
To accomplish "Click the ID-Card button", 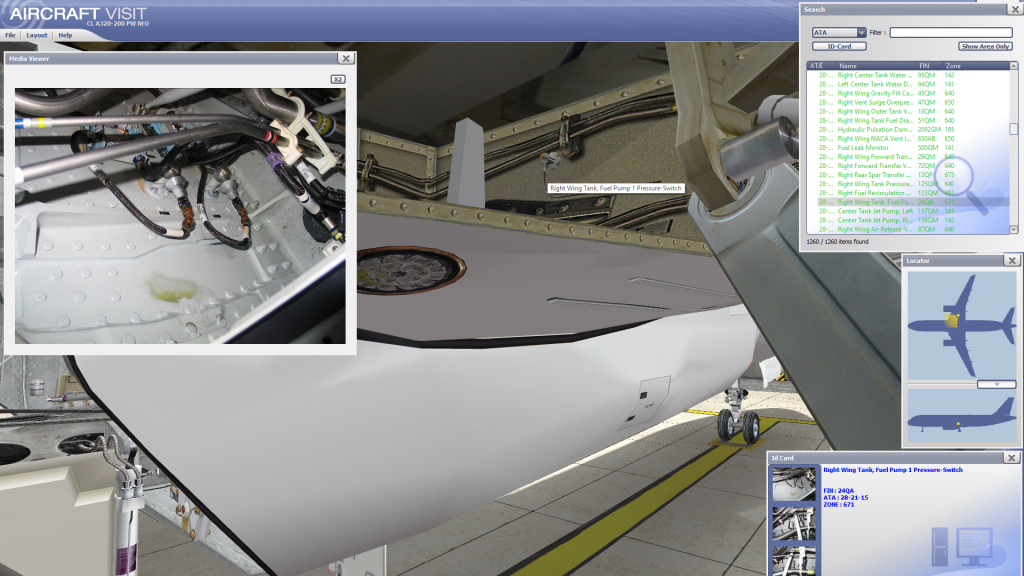I will [x=839, y=46].
